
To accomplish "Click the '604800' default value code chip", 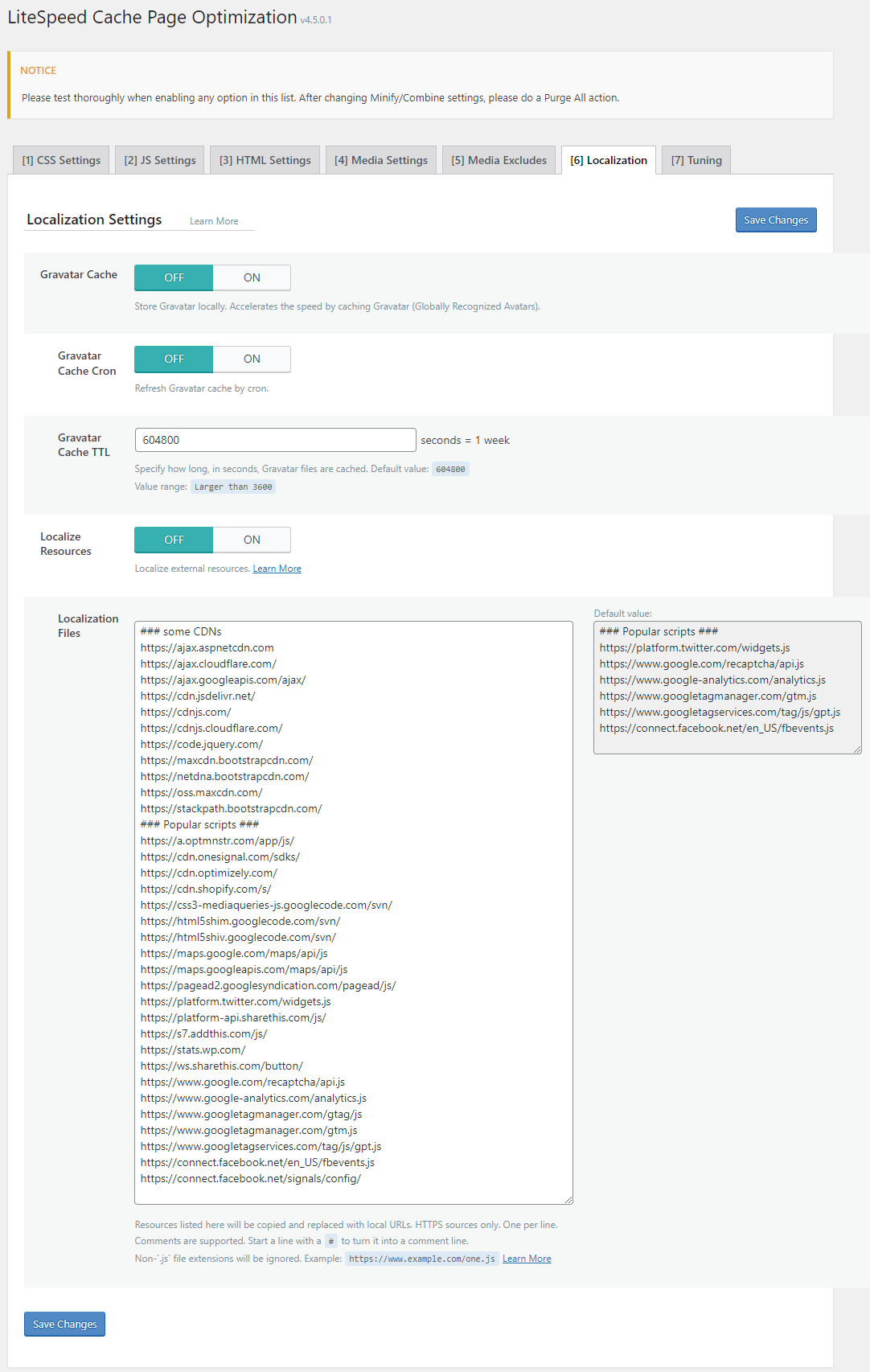I will tap(450, 469).
